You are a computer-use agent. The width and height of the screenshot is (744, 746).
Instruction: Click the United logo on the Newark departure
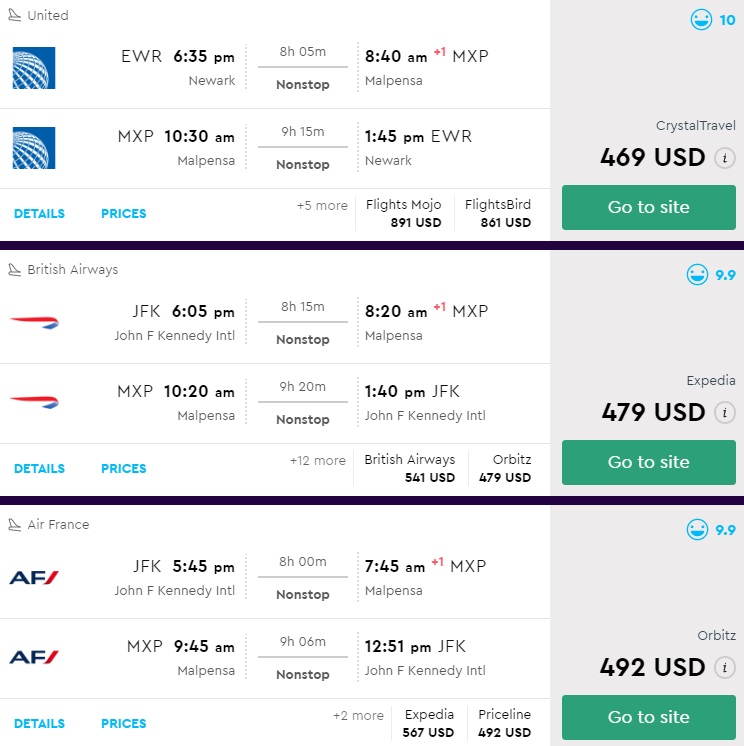(x=34, y=67)
